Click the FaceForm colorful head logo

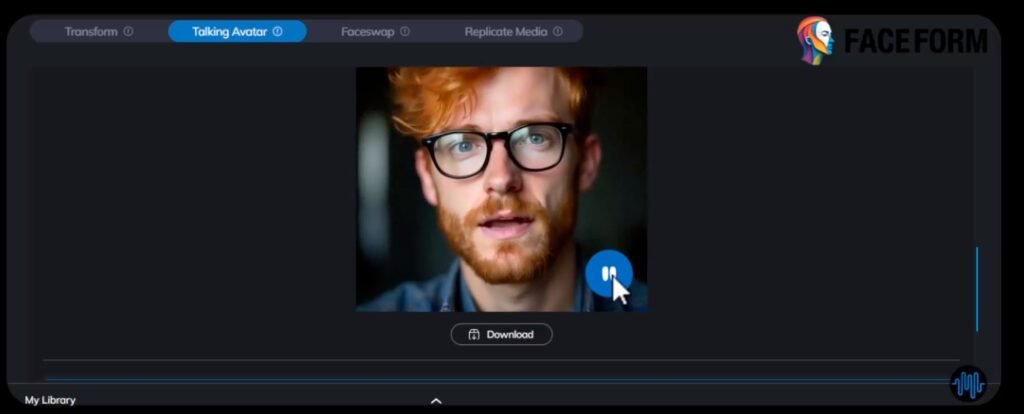815,41
